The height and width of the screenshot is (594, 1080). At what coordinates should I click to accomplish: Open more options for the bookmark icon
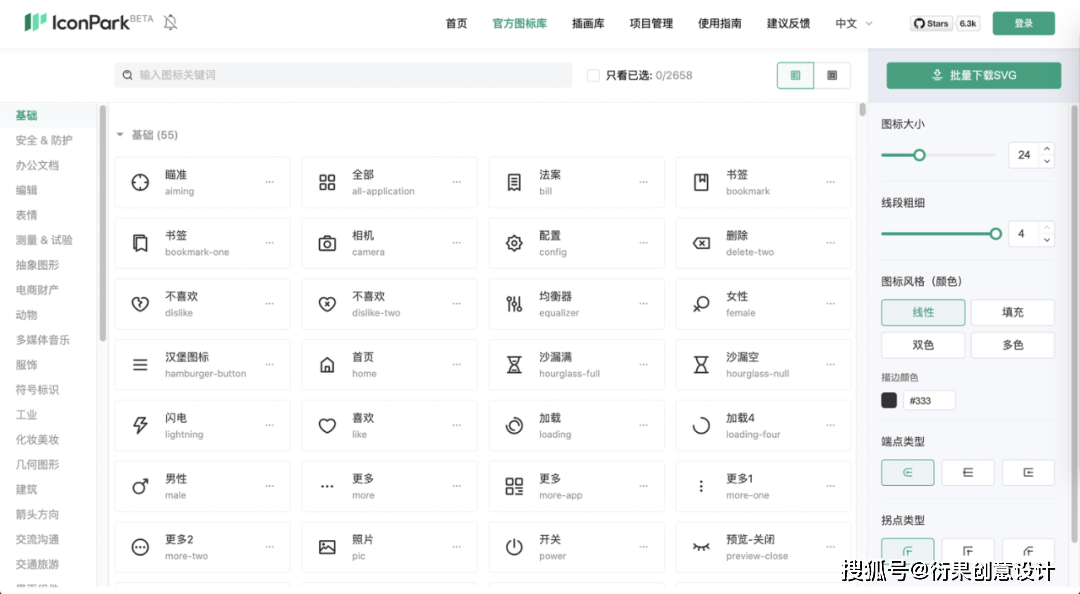830,182
